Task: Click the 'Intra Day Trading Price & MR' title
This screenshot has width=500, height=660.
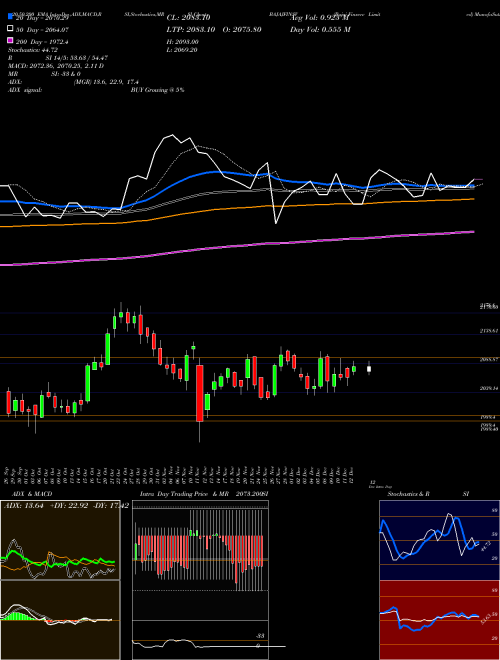Action: (184, 494)
